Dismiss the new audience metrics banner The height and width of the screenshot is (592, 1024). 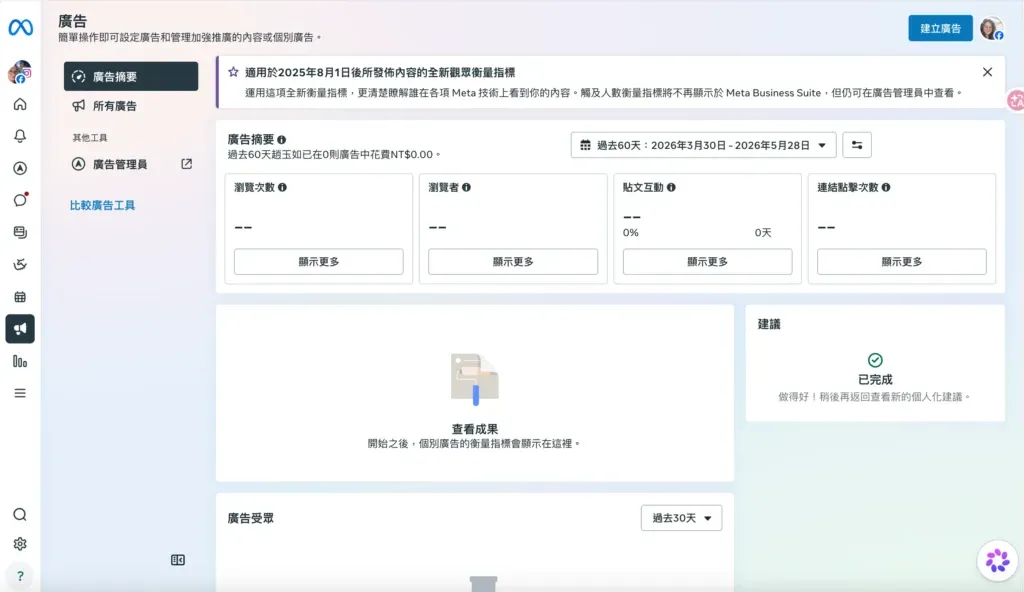pos(987,72)
